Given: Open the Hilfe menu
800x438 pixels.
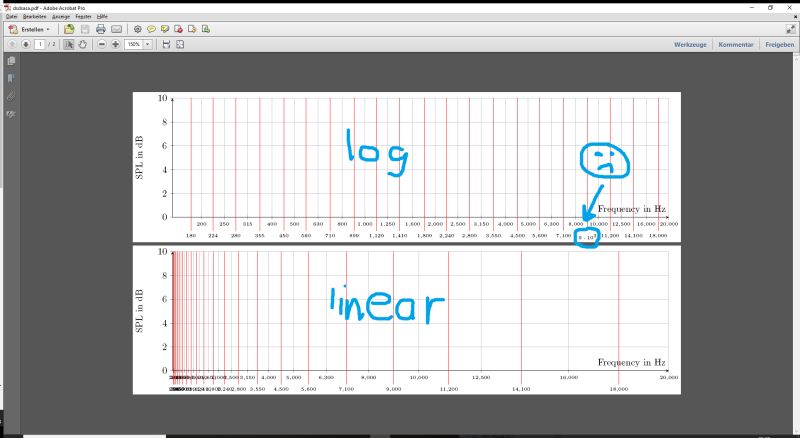Looking at the screenshot, I should 102,16.
